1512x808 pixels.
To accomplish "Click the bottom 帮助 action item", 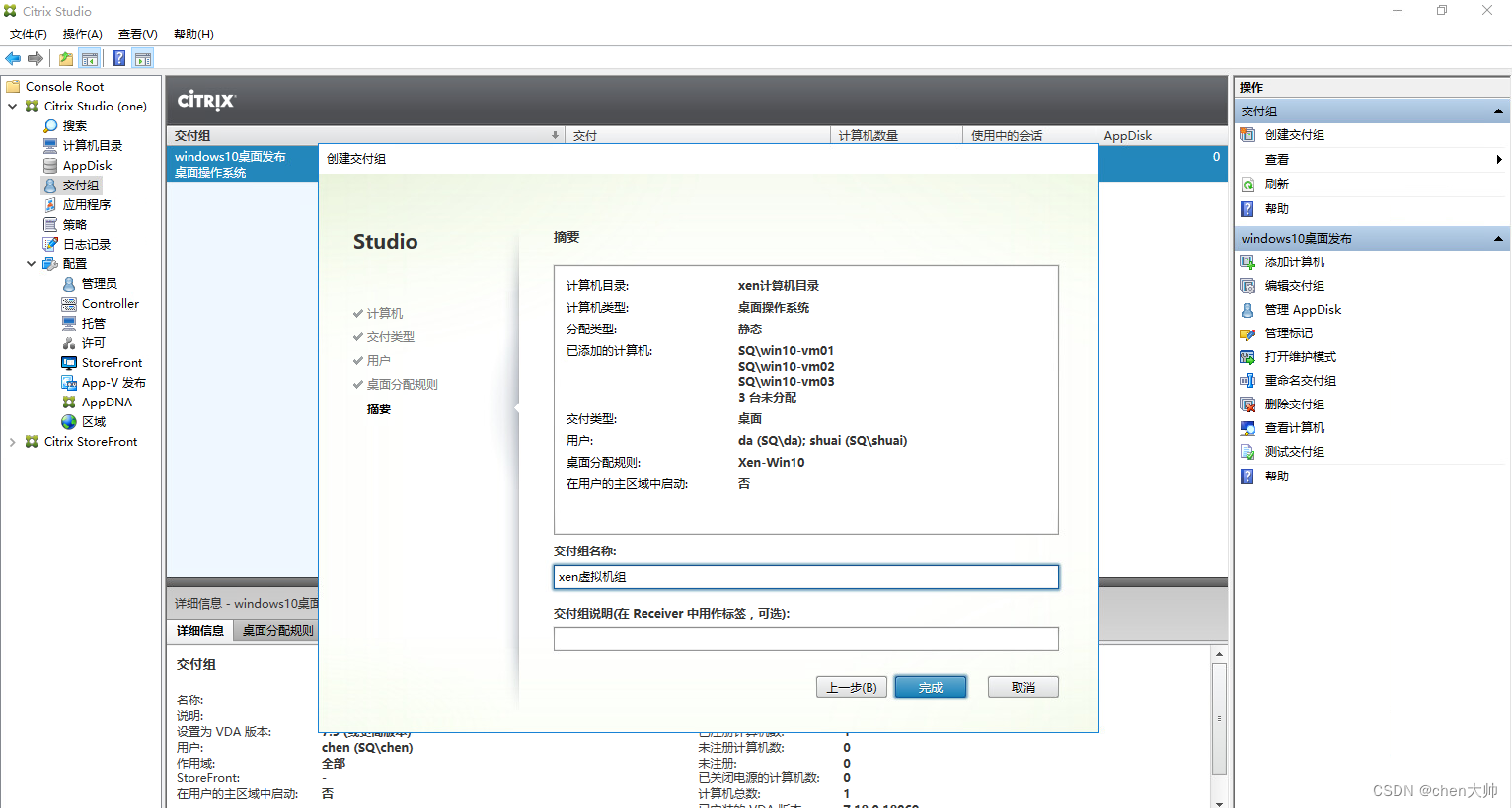I will click(x=1276, y=477).
